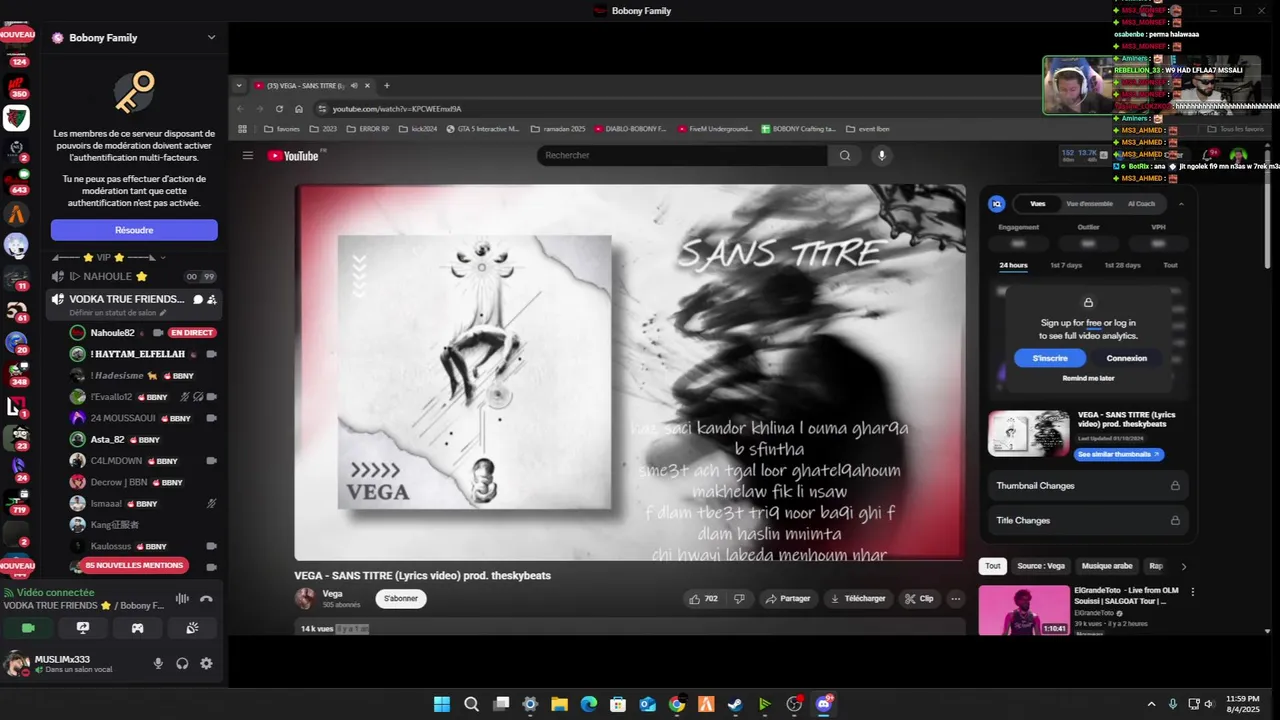Click the 85 nouvelles mentions pill
The height and width of the screenshot is (720, 1280).
point(135,566)
